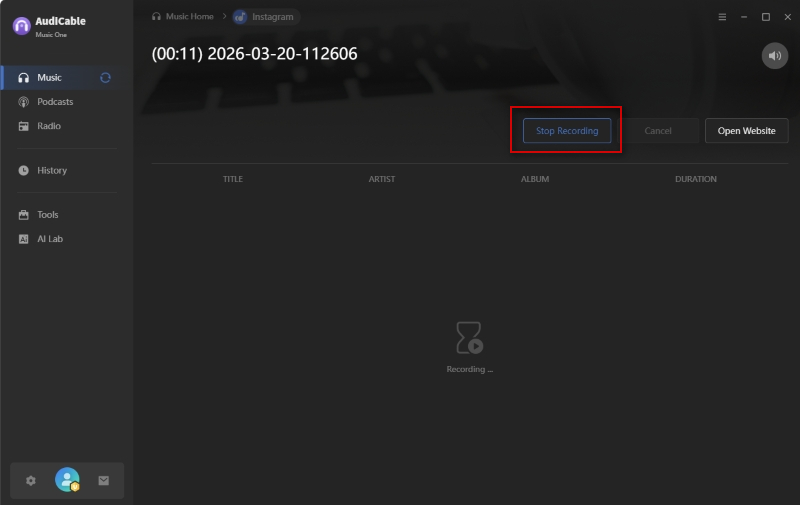Open settings via the gear icon
This screenshot has width=800, height=505.
coord(31,481)
